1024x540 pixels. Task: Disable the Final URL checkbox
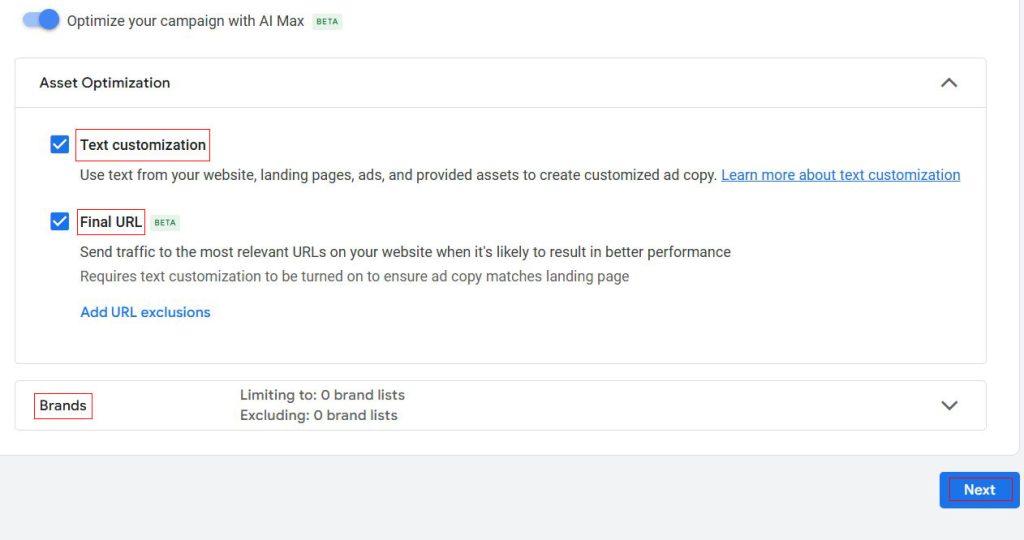[60, 222]
